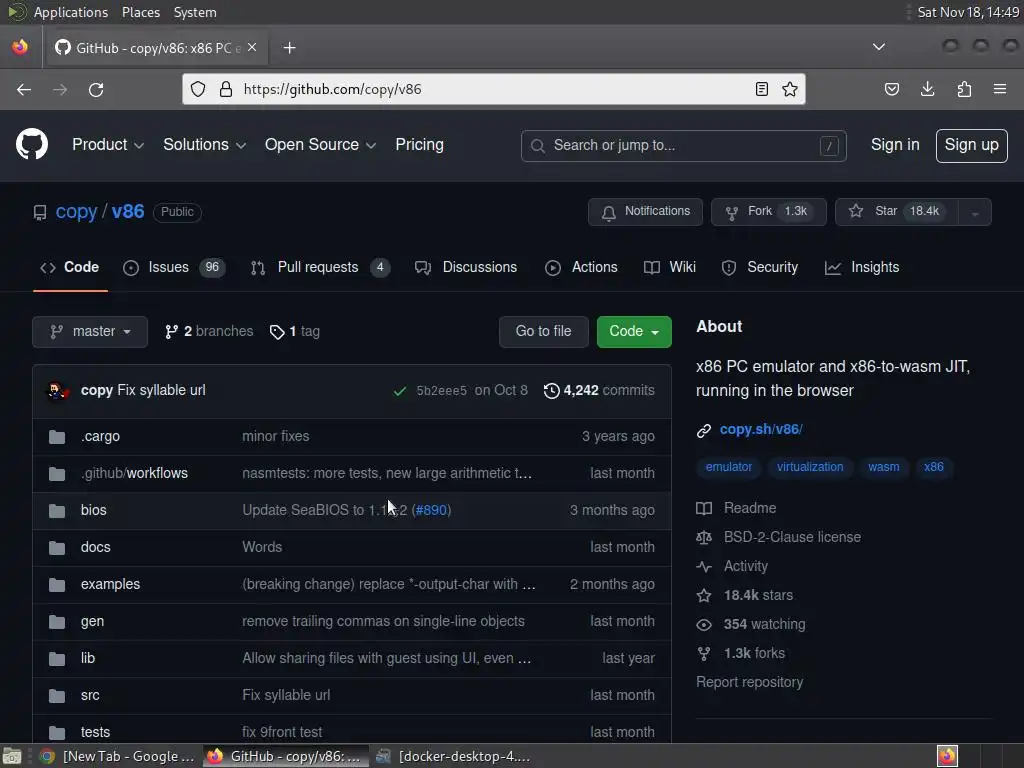Open the examples folder
This screenshot has height=768, width=1024.
click(110, 584)
